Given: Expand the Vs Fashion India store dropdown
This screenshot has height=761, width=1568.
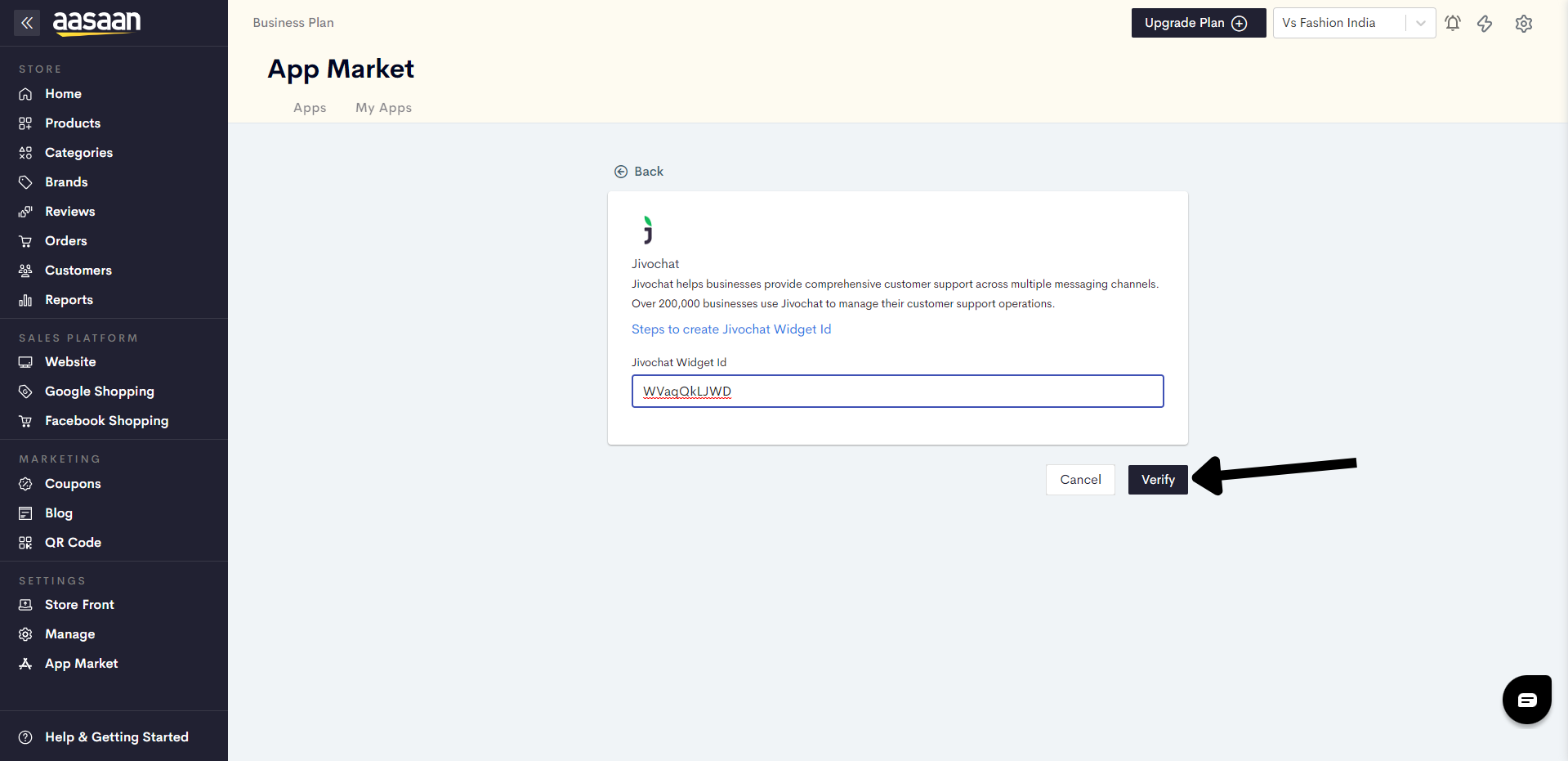Looking at the screenshot, I should coord(1421,23).
